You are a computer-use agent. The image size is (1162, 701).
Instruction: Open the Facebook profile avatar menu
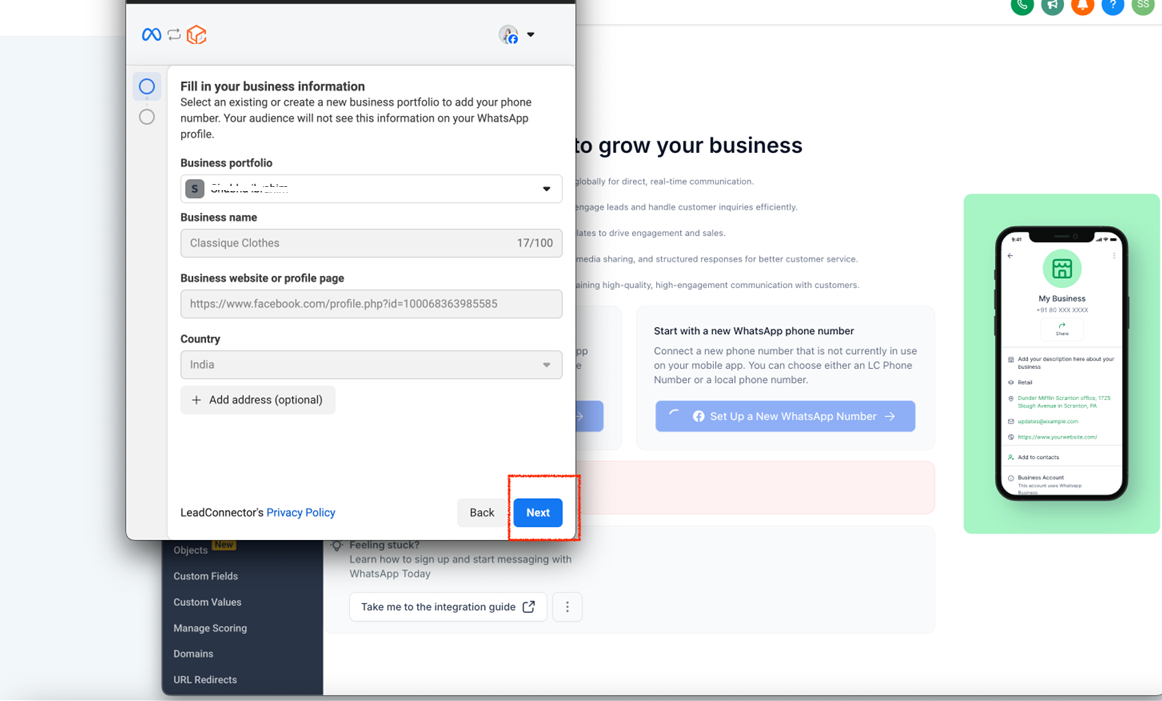coord(517,35)
